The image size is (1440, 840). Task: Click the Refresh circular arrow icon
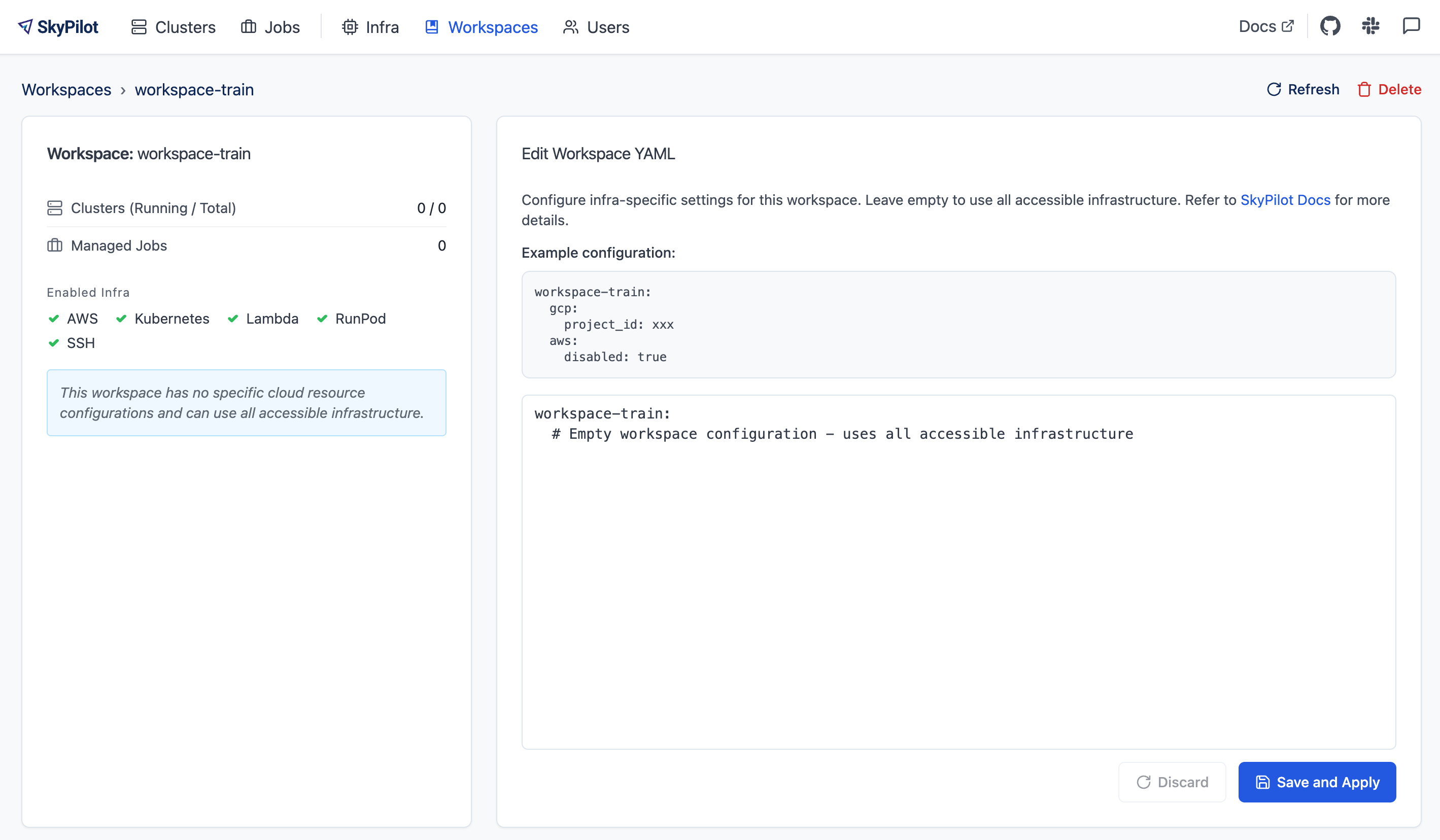(1274, 89)
